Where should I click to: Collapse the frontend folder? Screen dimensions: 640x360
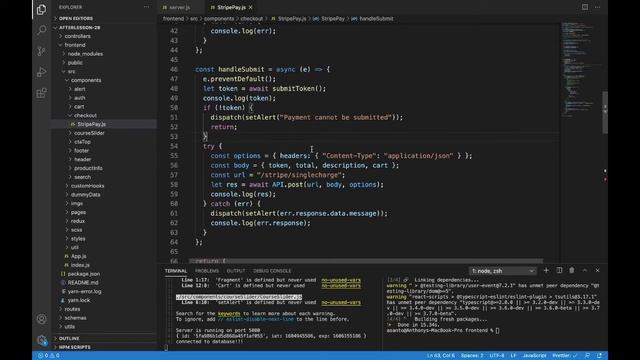75,45
